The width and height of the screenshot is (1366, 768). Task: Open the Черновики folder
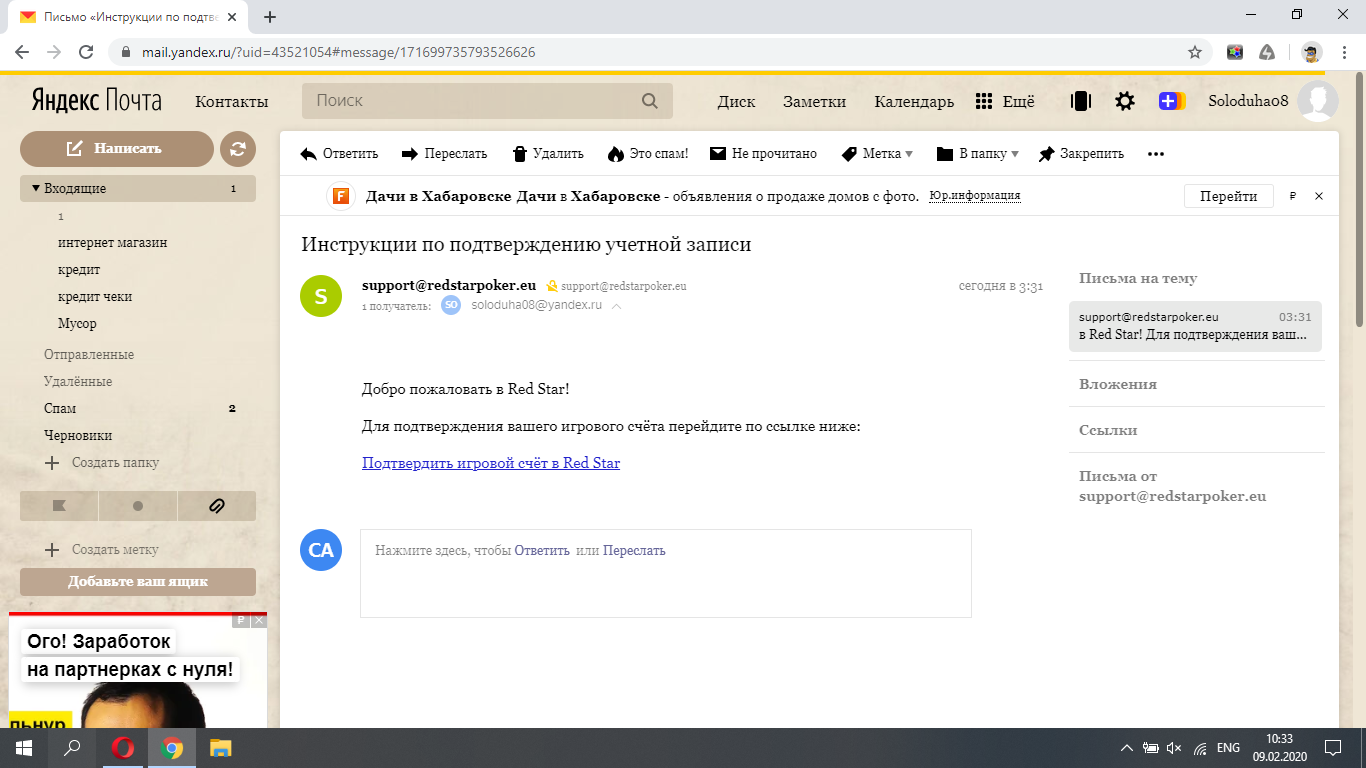pos(78,435)
